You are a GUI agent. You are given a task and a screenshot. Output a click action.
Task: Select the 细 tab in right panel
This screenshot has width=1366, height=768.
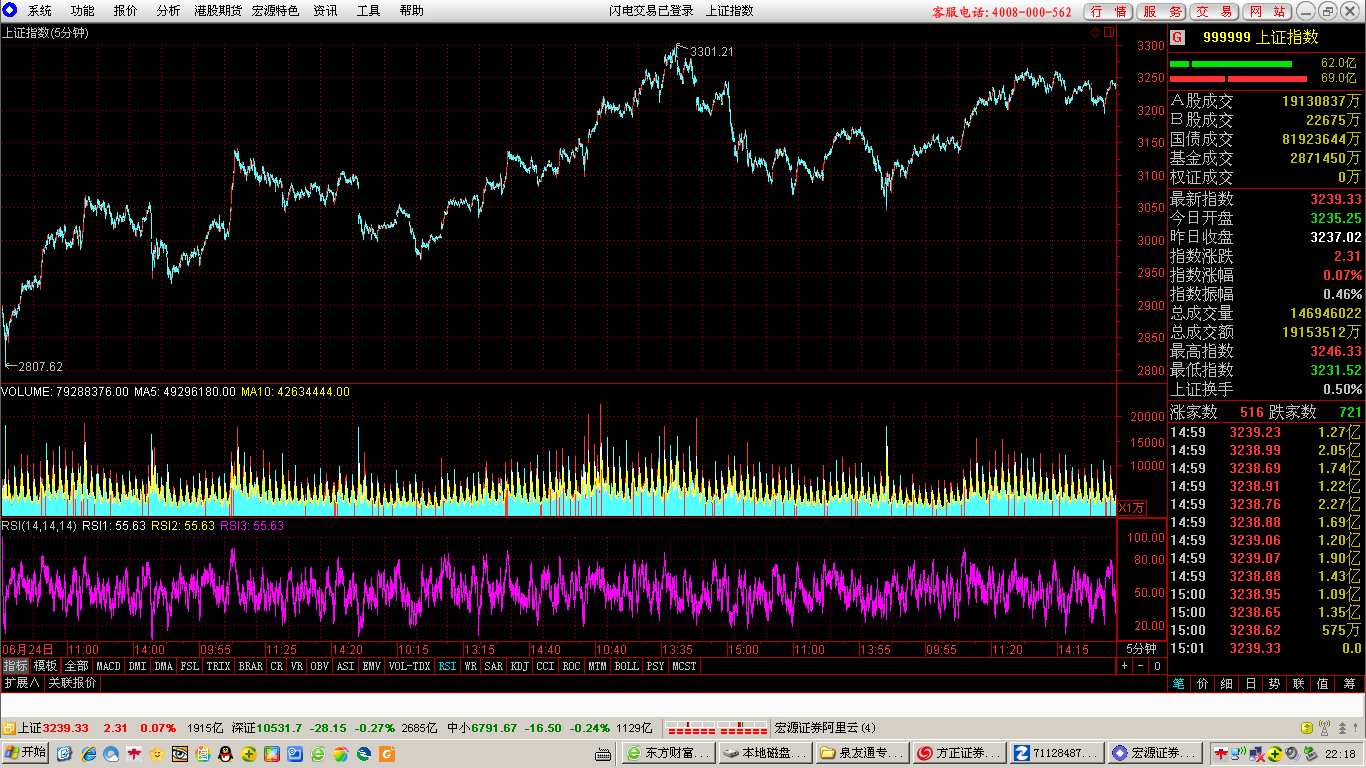(x=1227, y=684)
